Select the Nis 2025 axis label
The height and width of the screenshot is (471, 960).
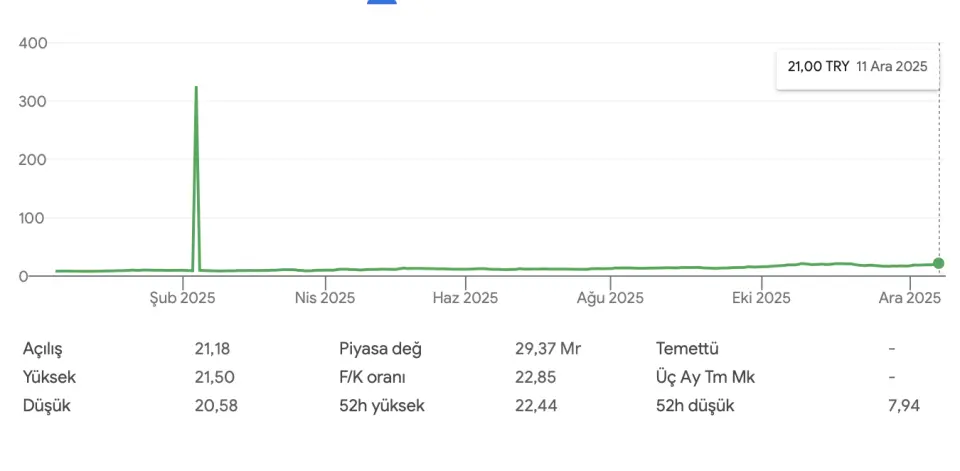pos(323,298)
